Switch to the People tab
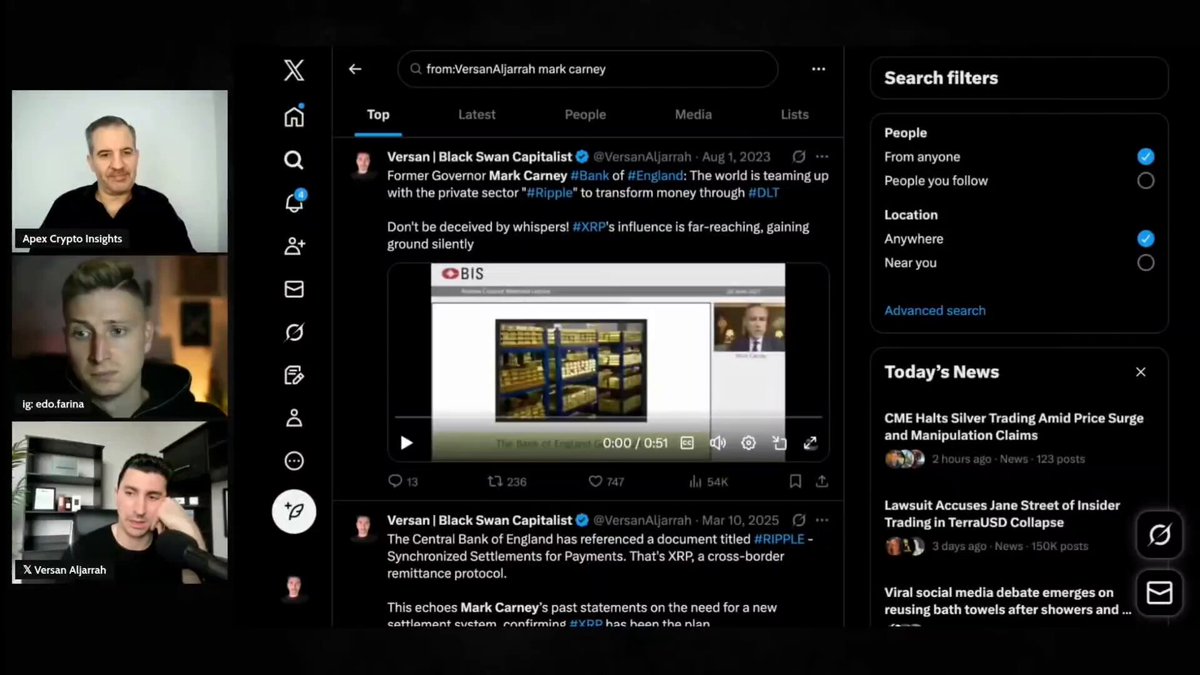 point(585,114)
